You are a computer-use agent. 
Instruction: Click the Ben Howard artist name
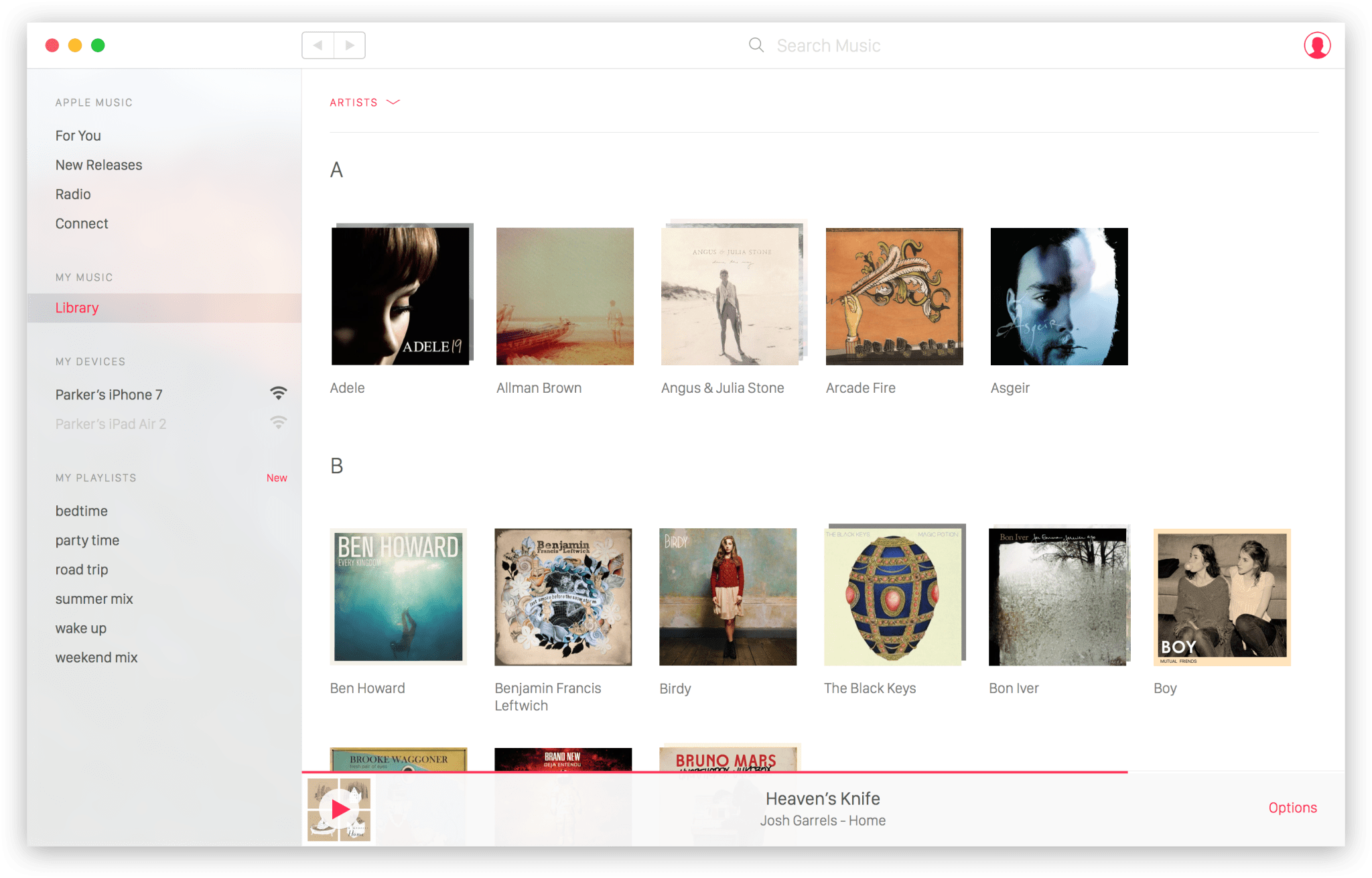point(367,688)
